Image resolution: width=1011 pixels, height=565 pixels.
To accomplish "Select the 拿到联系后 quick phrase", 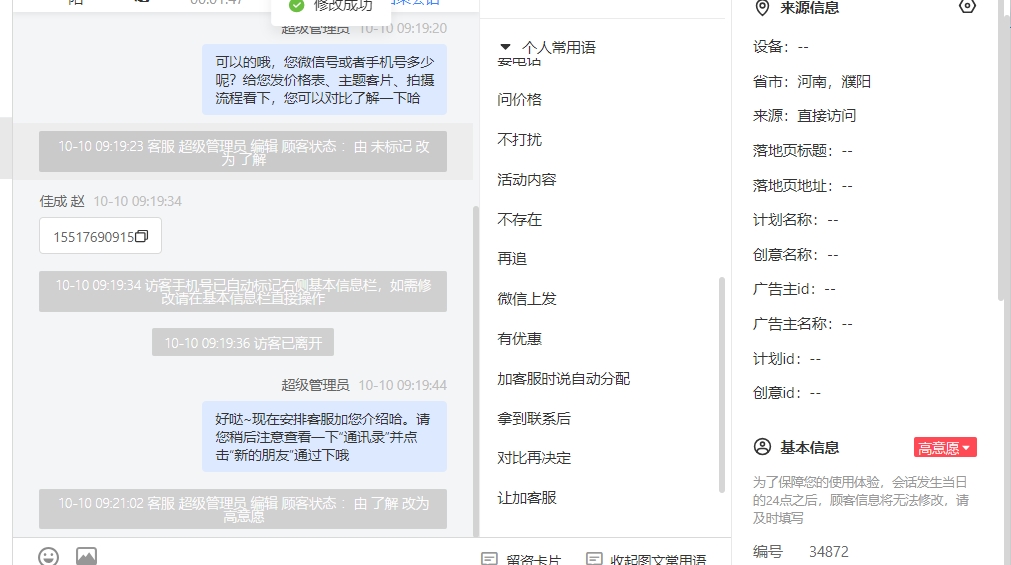I will [534, 419].
